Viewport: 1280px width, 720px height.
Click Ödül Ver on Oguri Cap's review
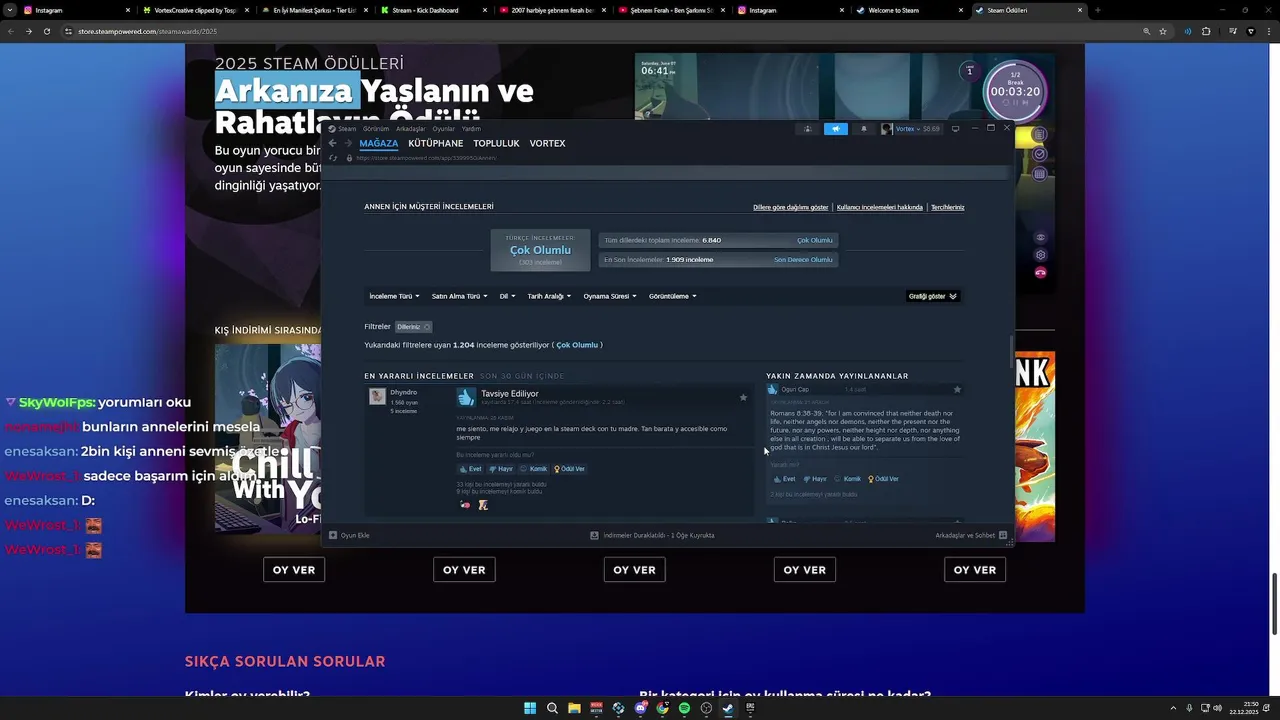tap(883, 479)
